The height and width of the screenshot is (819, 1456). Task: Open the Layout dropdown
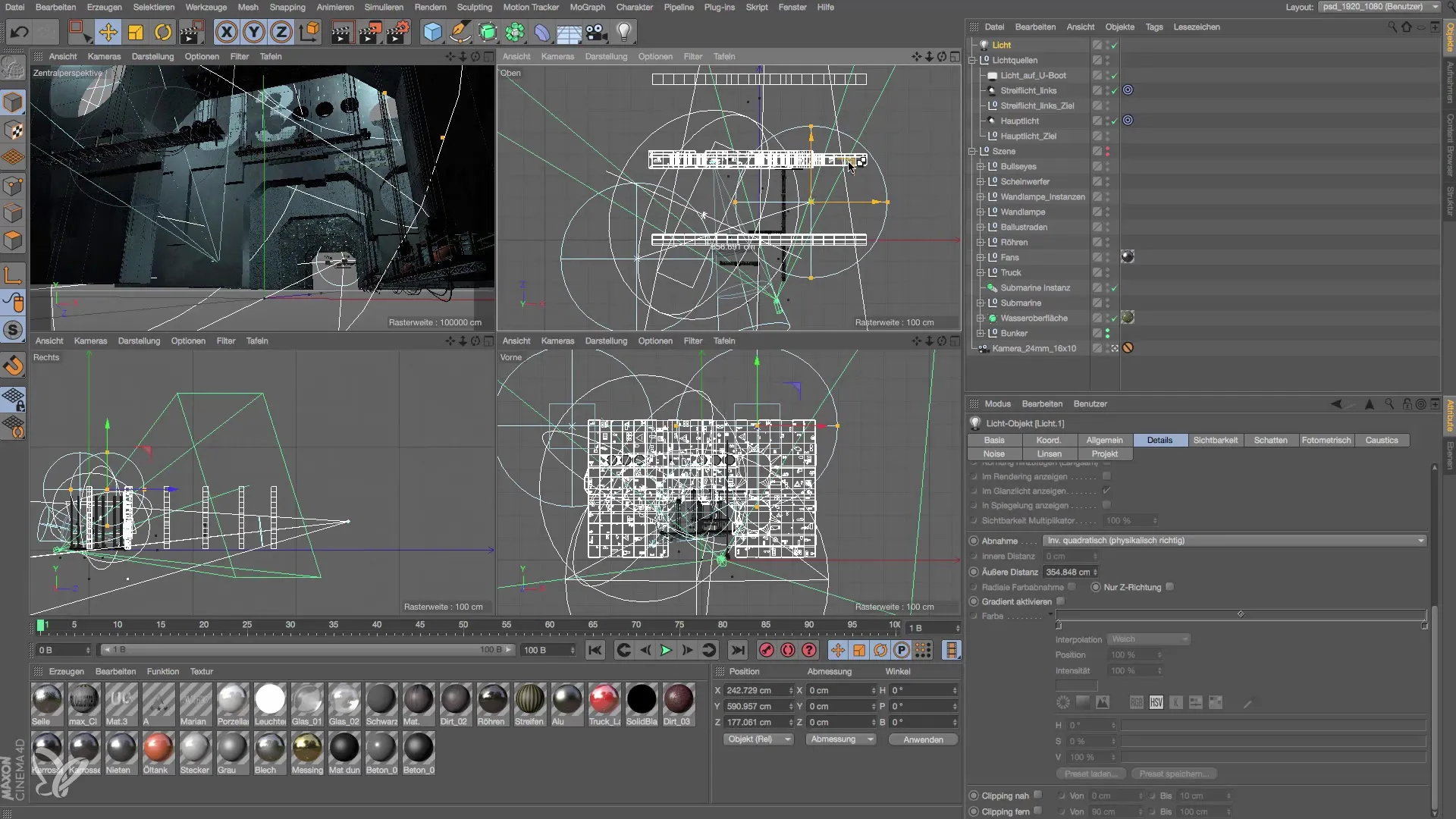(x=1379, y=7)
